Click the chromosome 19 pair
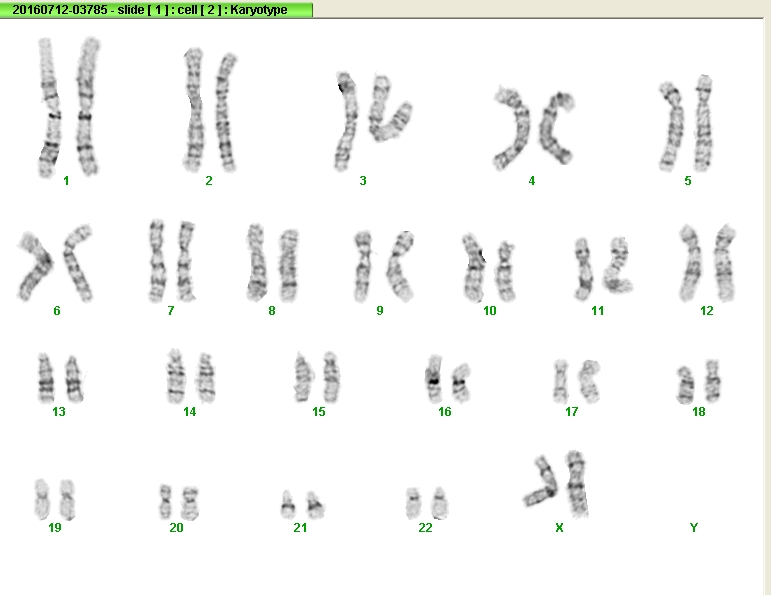Image resolution: width=771 pixels, height=595 pixels. click(55, 499)
